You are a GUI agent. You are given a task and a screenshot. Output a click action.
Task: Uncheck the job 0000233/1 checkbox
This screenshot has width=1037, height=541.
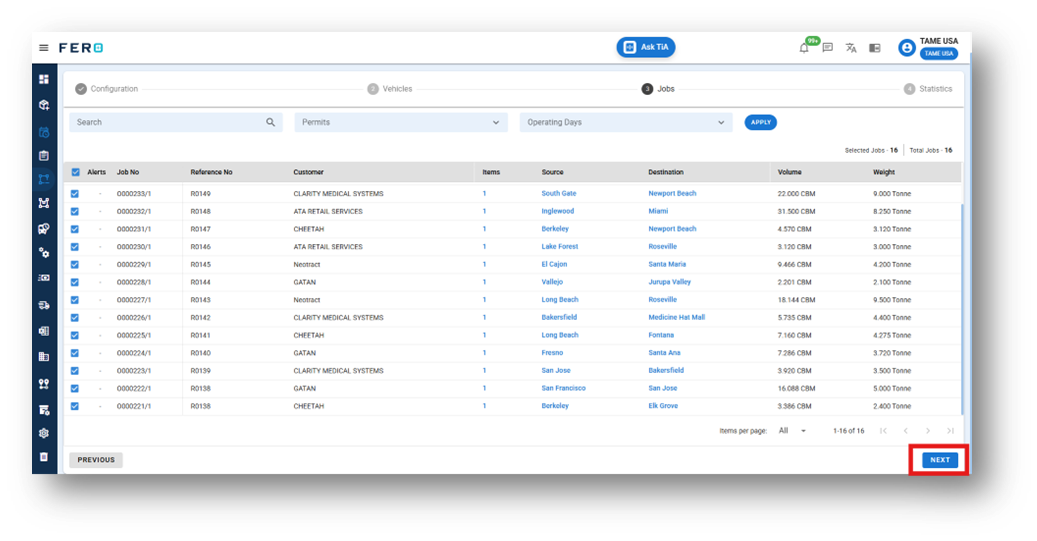click(75, 194)
